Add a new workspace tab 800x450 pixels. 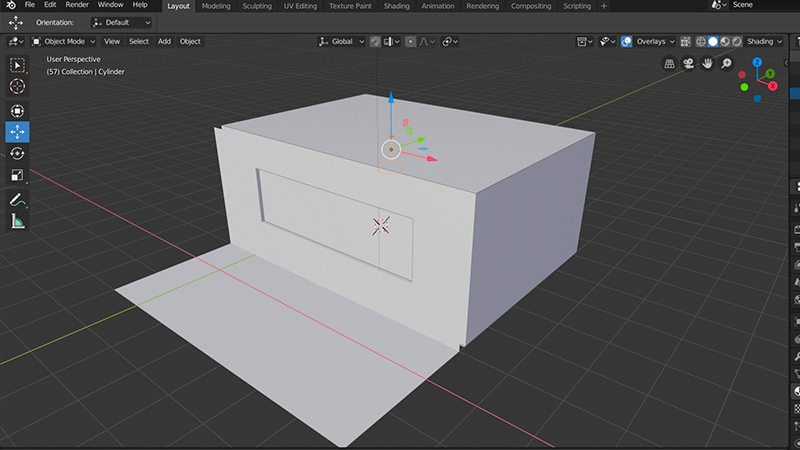point(604,6)
